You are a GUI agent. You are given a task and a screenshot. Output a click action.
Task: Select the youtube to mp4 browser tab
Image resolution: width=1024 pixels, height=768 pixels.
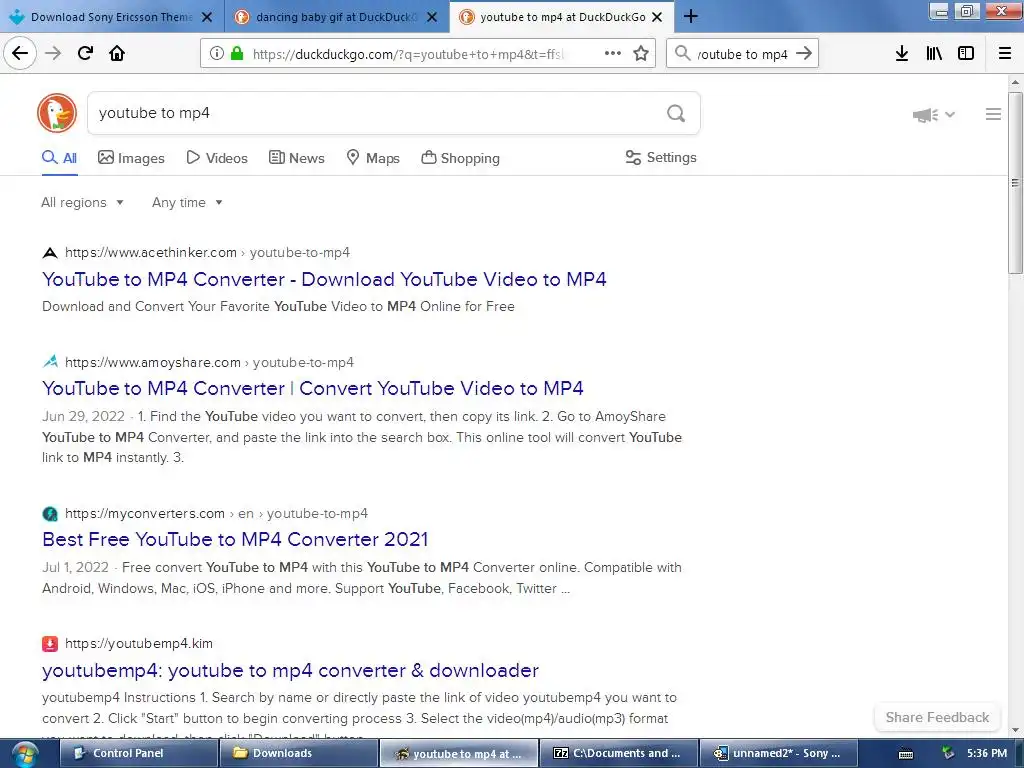[x=562, y=17]
